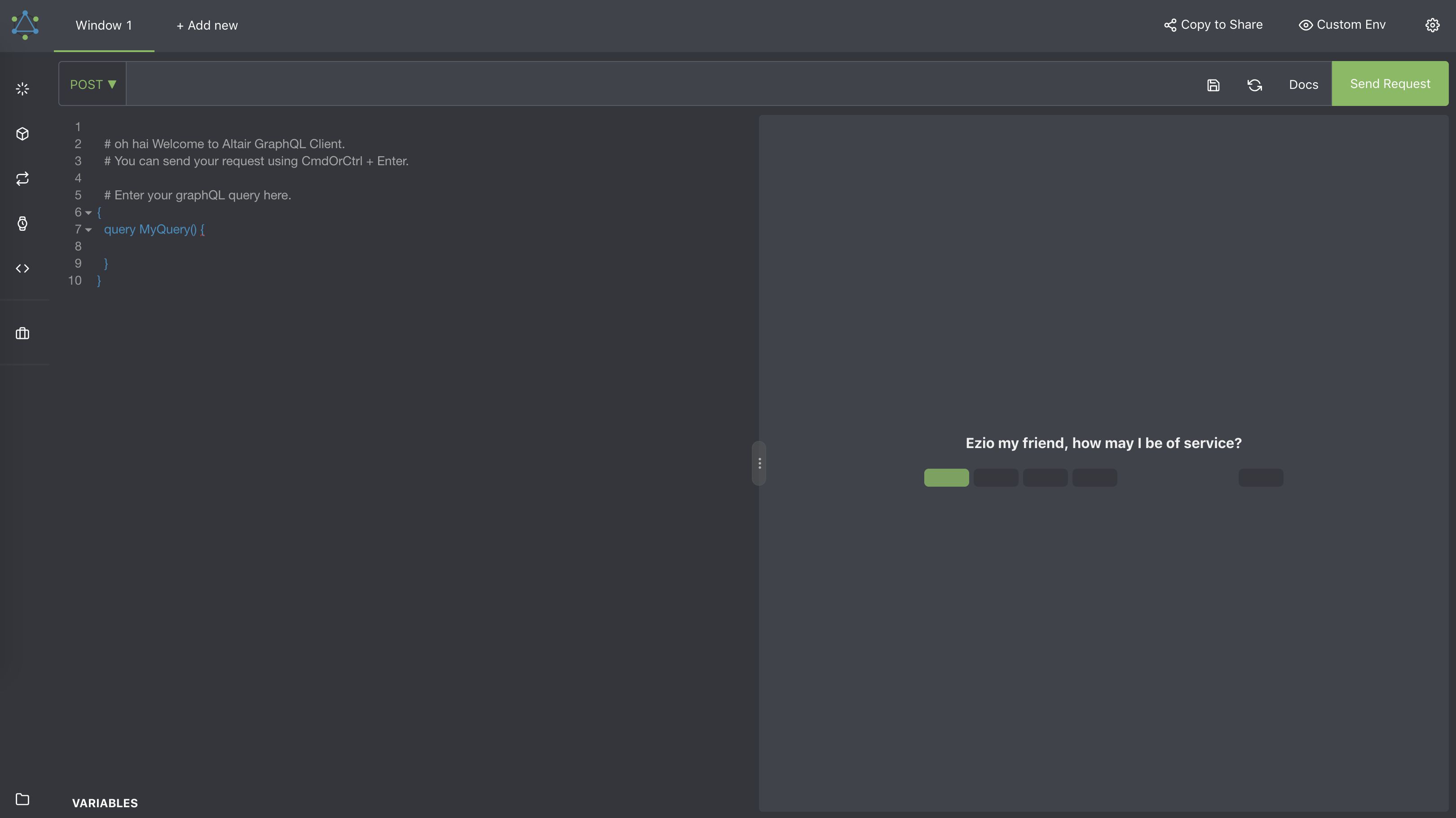Click the code brackets sidebar icon

tap(22, 268)
